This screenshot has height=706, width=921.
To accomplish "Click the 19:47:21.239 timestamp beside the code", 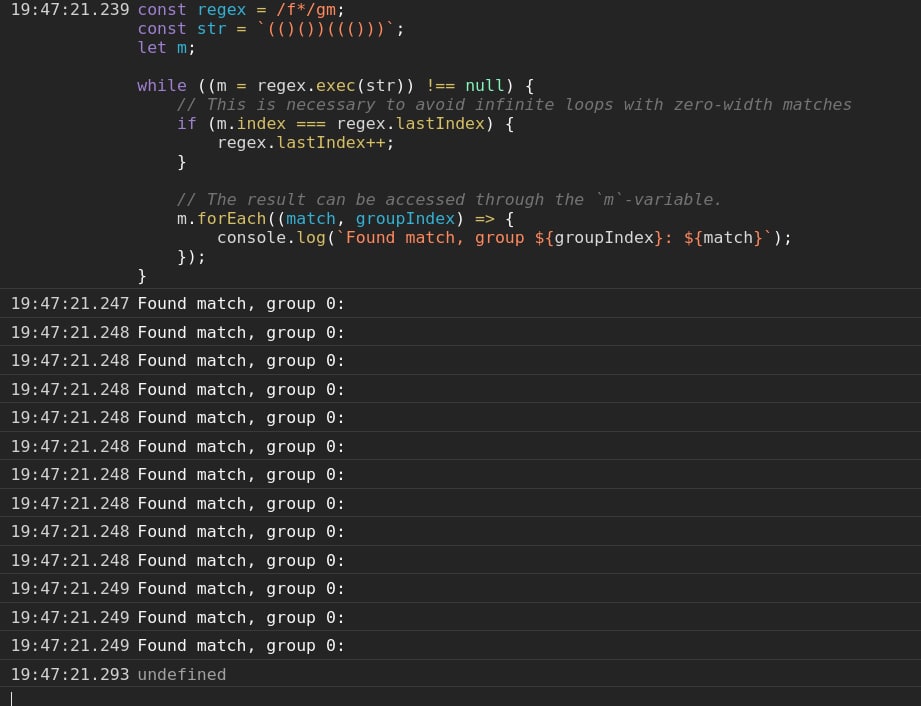I will tap(70, 10).
